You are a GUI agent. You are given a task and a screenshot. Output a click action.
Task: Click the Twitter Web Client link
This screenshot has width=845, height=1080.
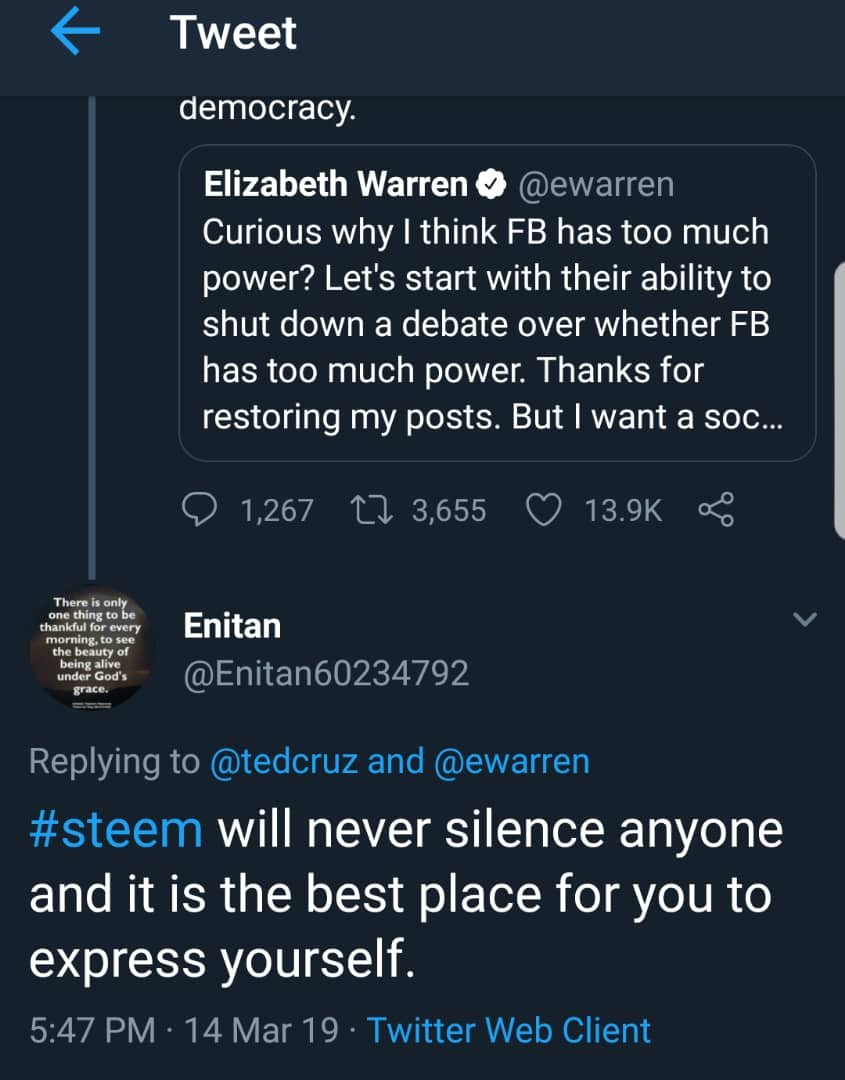(x=509, y=1030)
